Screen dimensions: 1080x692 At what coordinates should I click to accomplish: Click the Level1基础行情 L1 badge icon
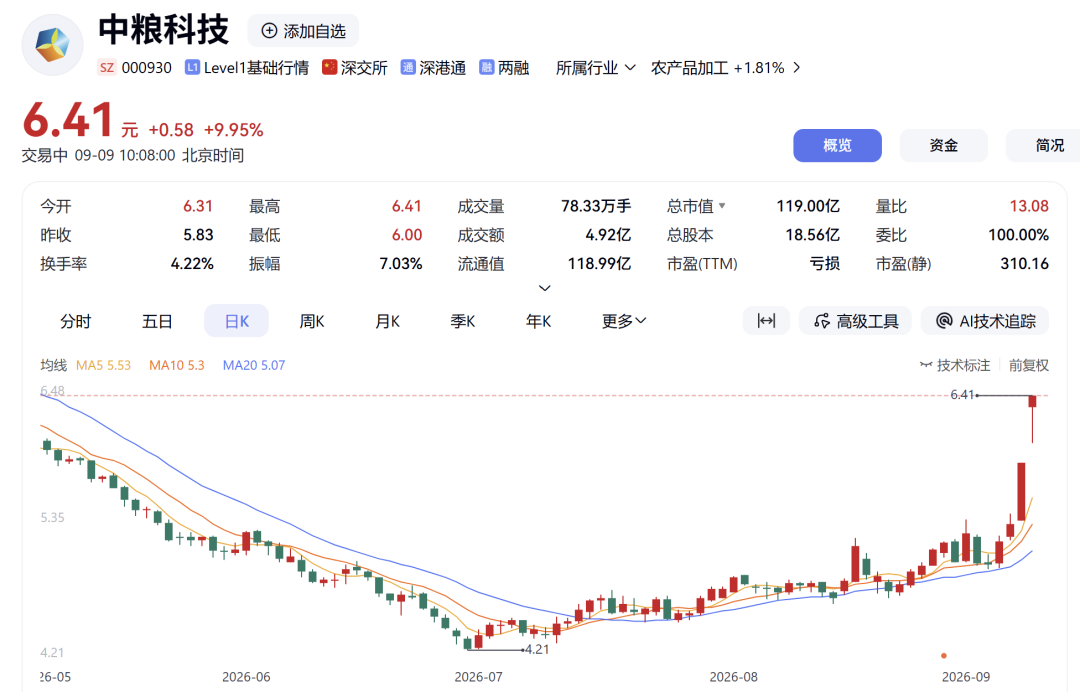pyautogui.click(x=192, y=67)
